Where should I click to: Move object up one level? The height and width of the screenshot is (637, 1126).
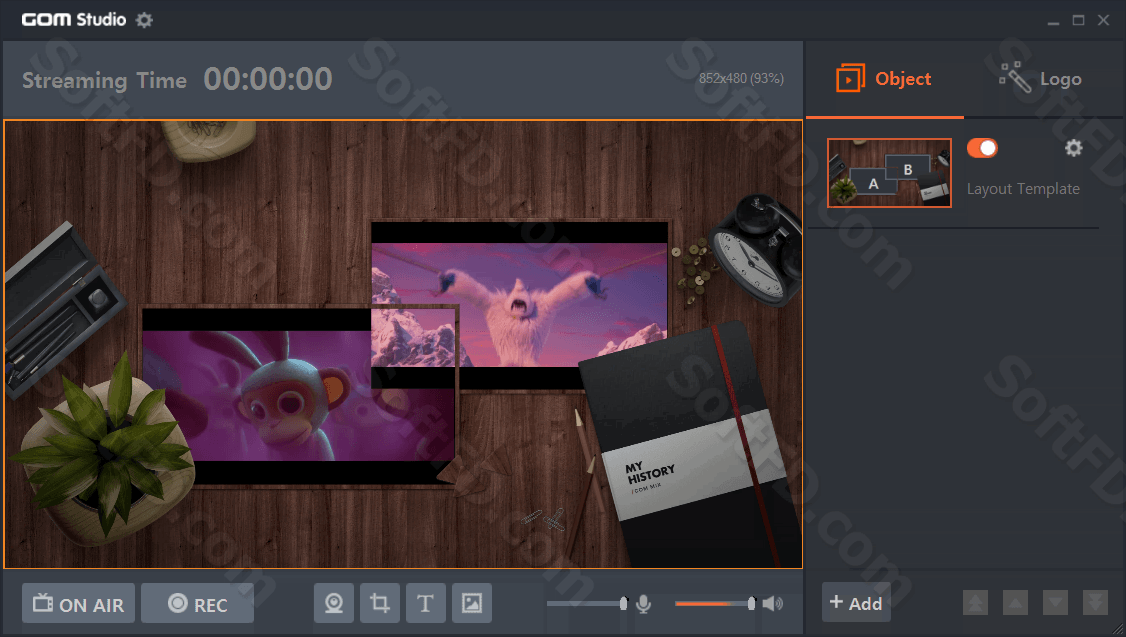coord(1015,603)
